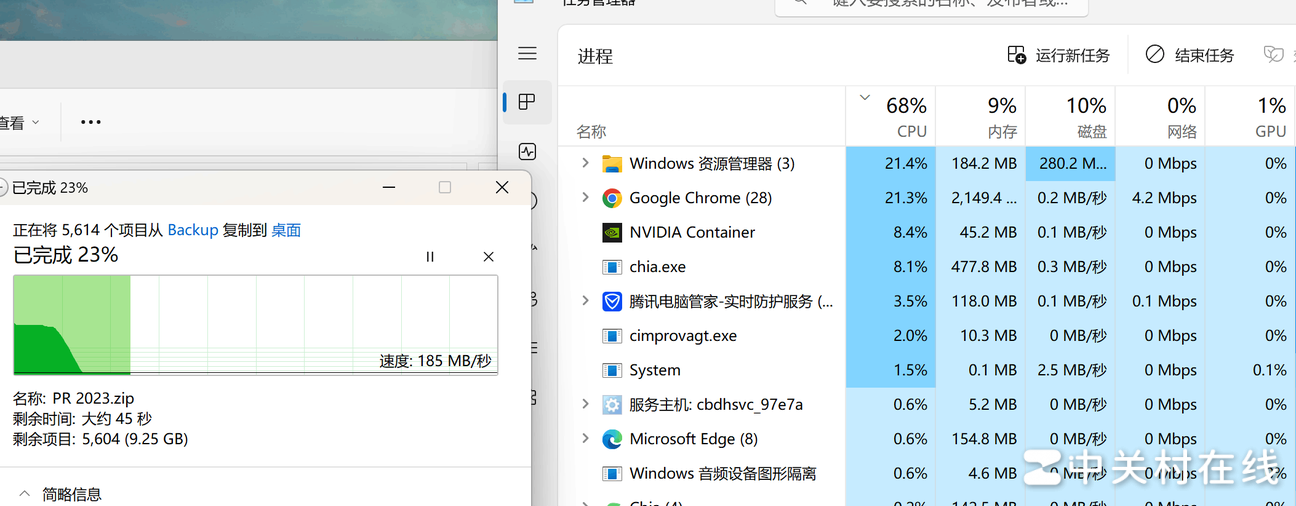This screenshot has width=1296, height=506.
Task: Click the System 2.5 MB/秒 disk value
Action: point(1073,370)
